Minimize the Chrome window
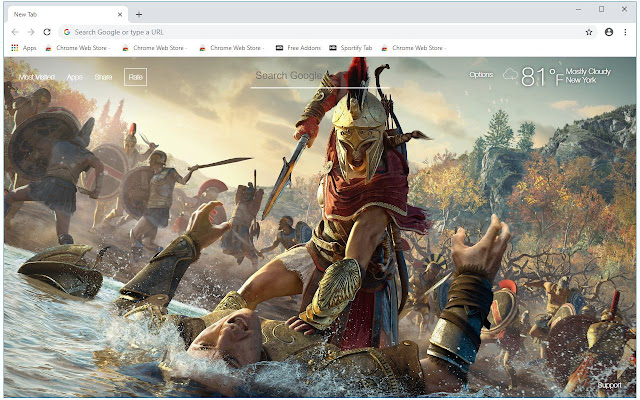 pos(578,9)
